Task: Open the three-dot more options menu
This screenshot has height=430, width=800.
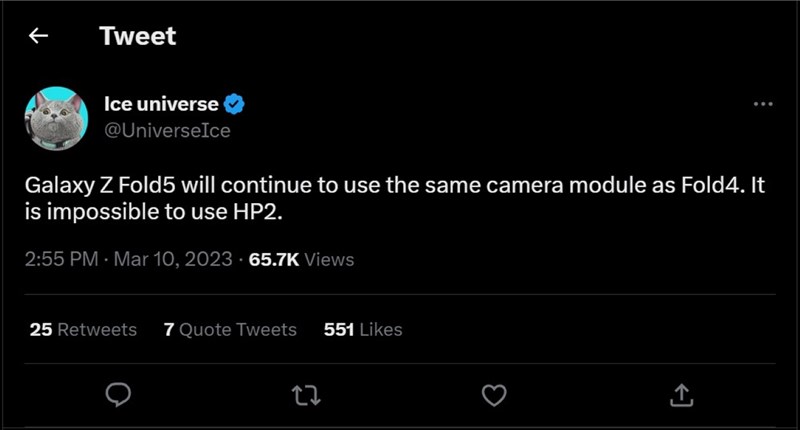Action: coord(762,104)
